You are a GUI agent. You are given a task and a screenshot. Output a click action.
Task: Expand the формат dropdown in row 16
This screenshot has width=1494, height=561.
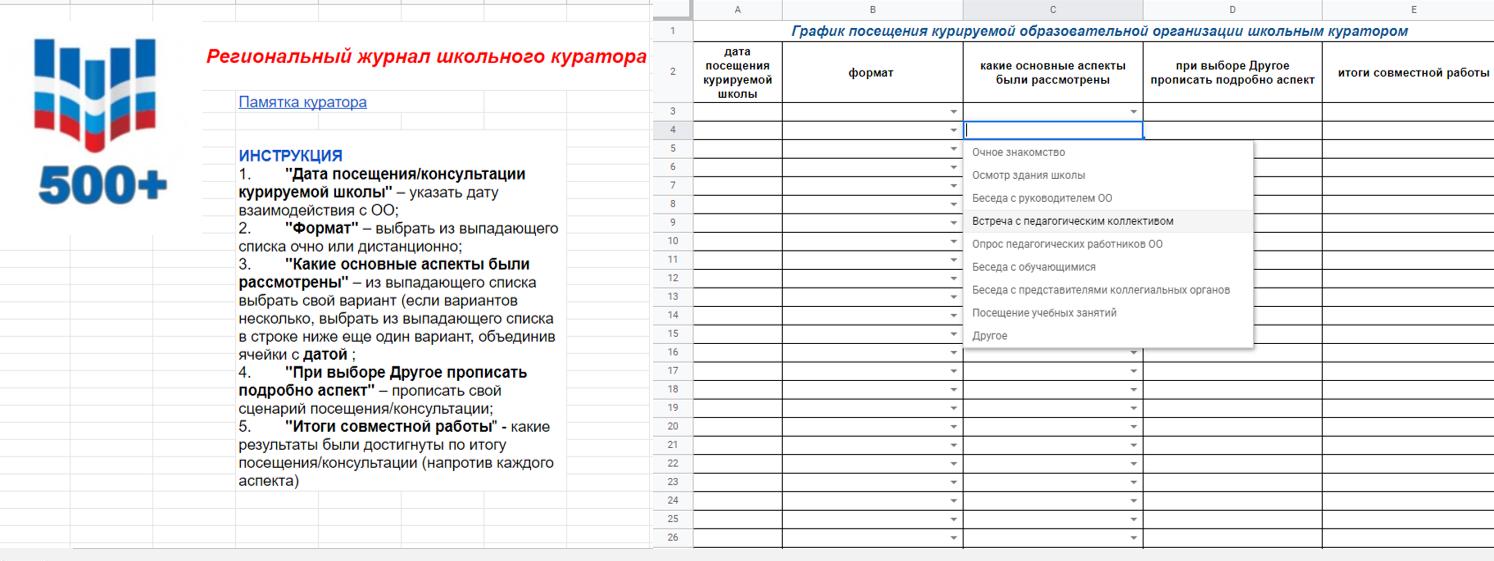(x=953, y=352)
